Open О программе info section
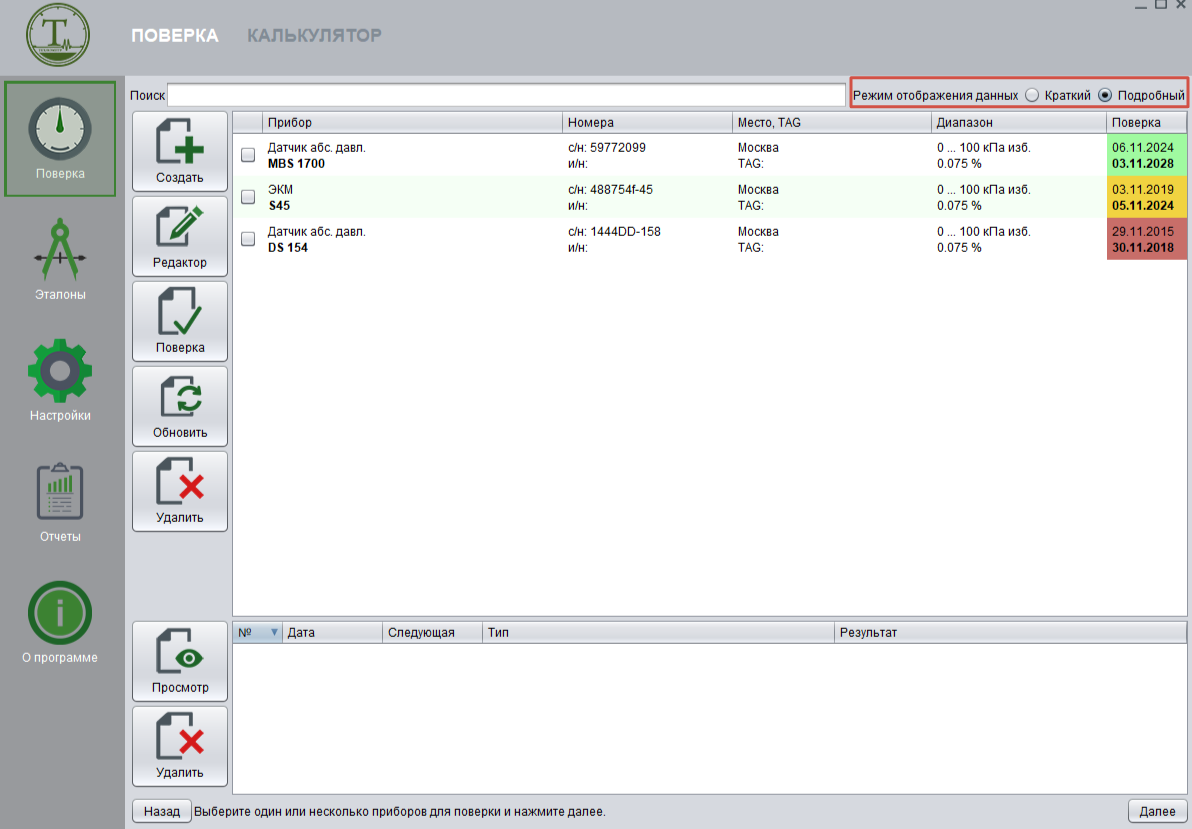 (60, 622)
